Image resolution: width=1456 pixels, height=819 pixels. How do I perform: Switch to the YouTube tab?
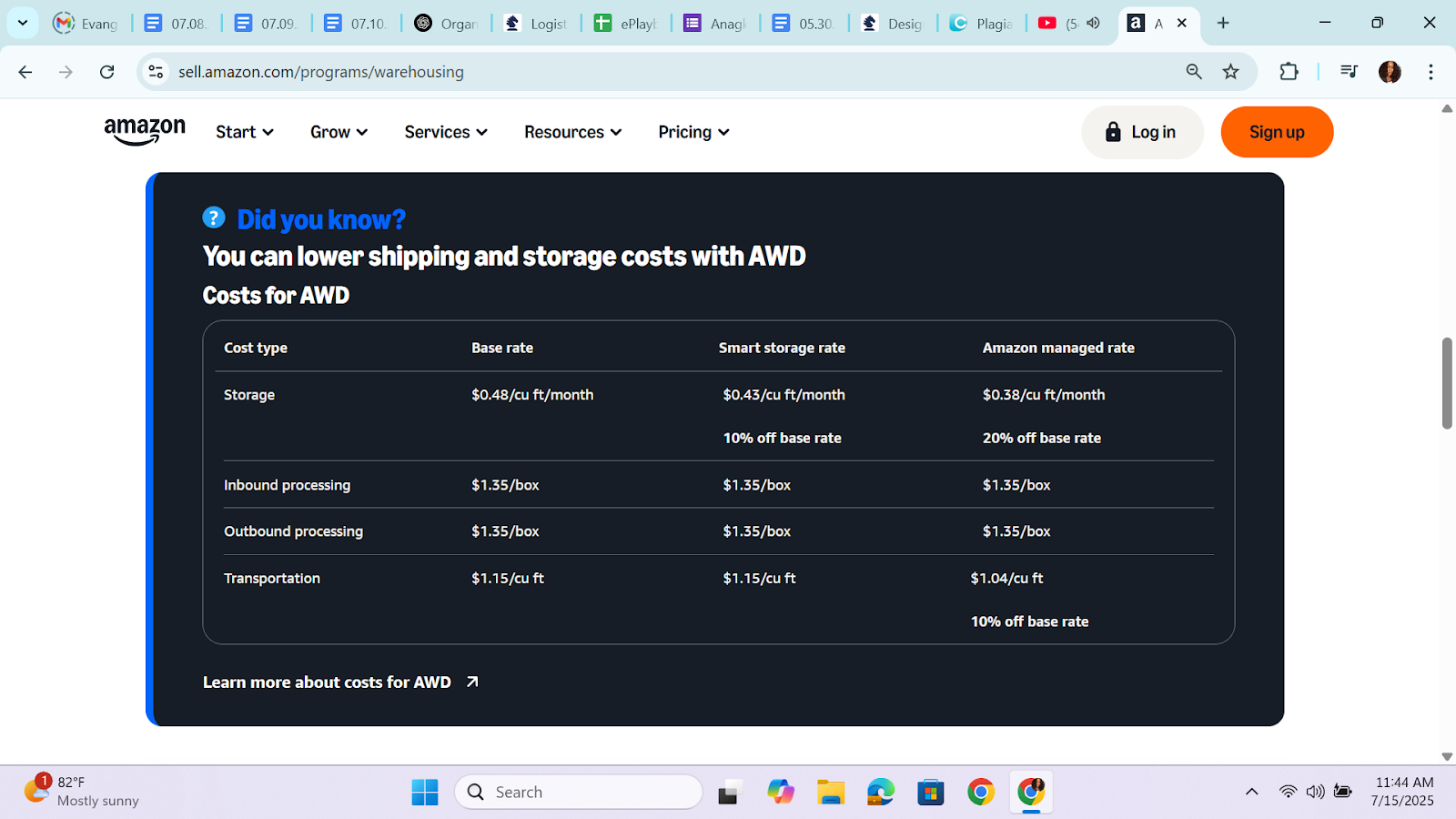(1058, 24)
